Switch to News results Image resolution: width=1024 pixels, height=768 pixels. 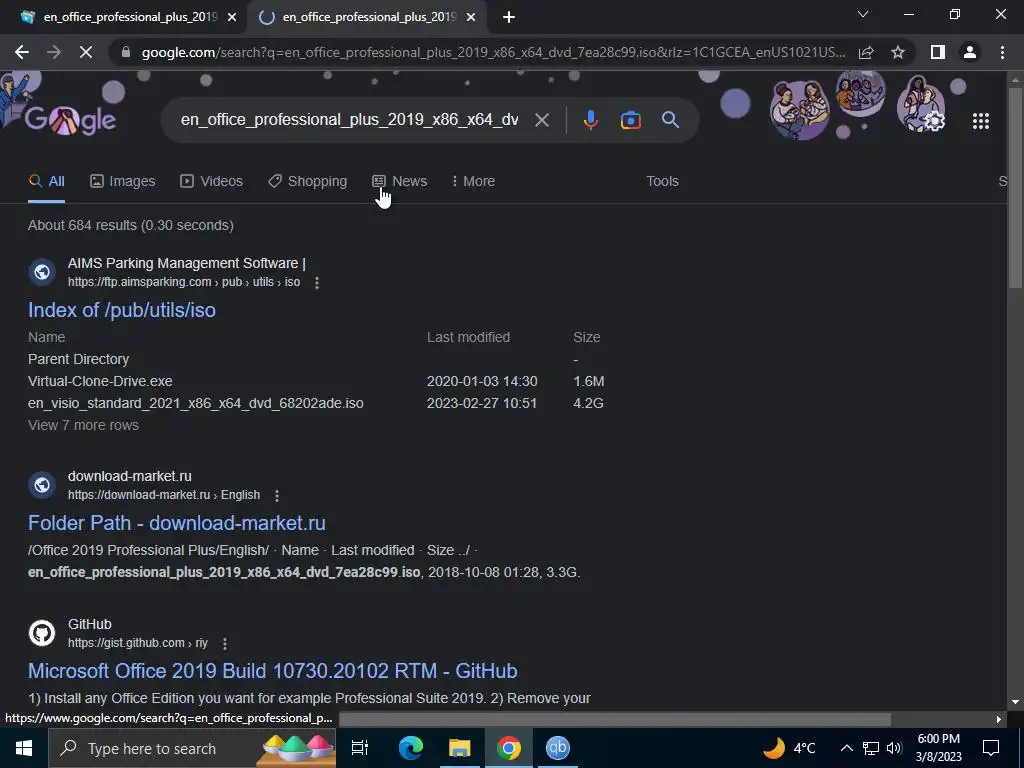tap(399, 181)
